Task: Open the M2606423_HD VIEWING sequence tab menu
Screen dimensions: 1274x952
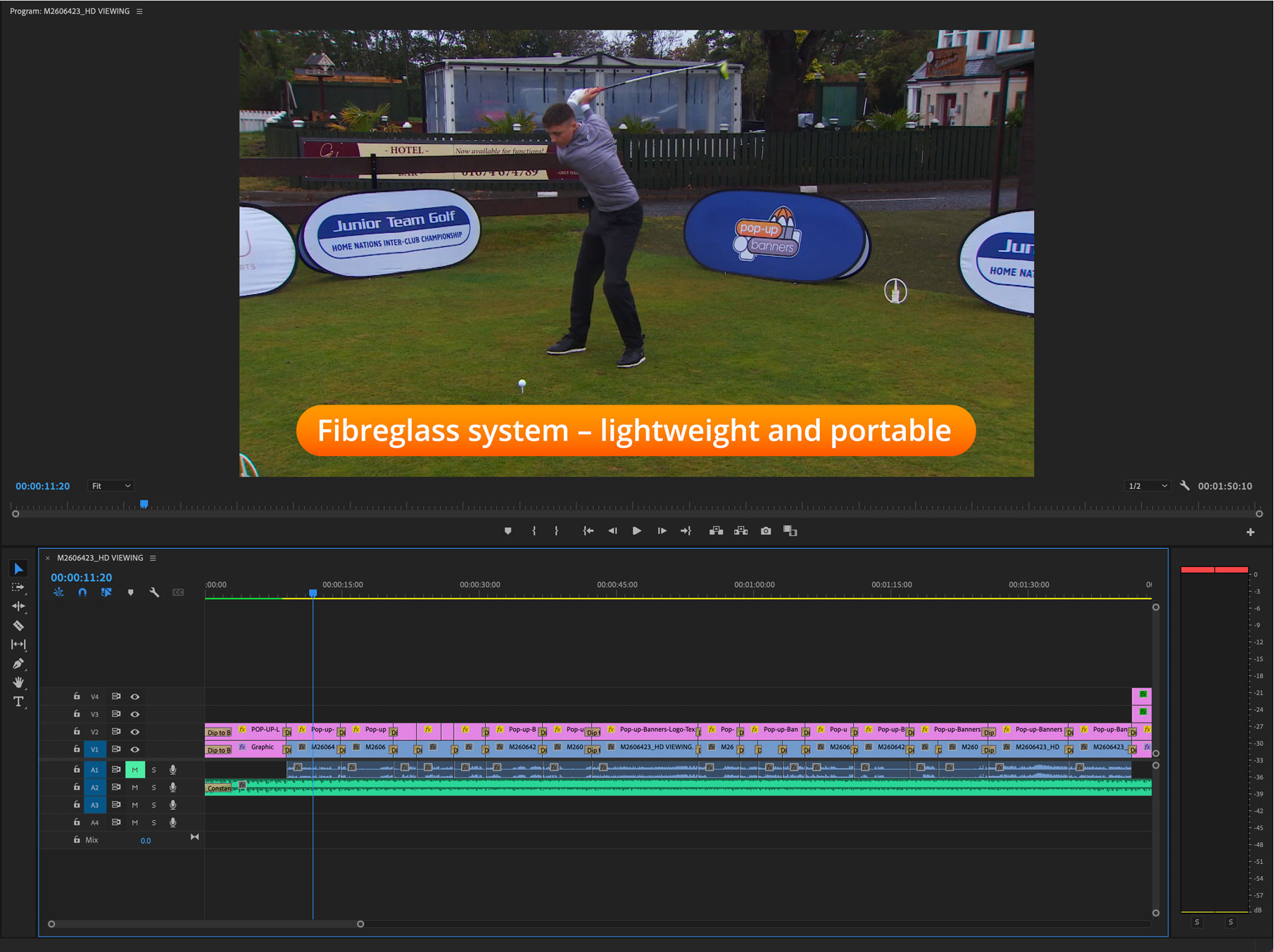Action: (153, 558)
